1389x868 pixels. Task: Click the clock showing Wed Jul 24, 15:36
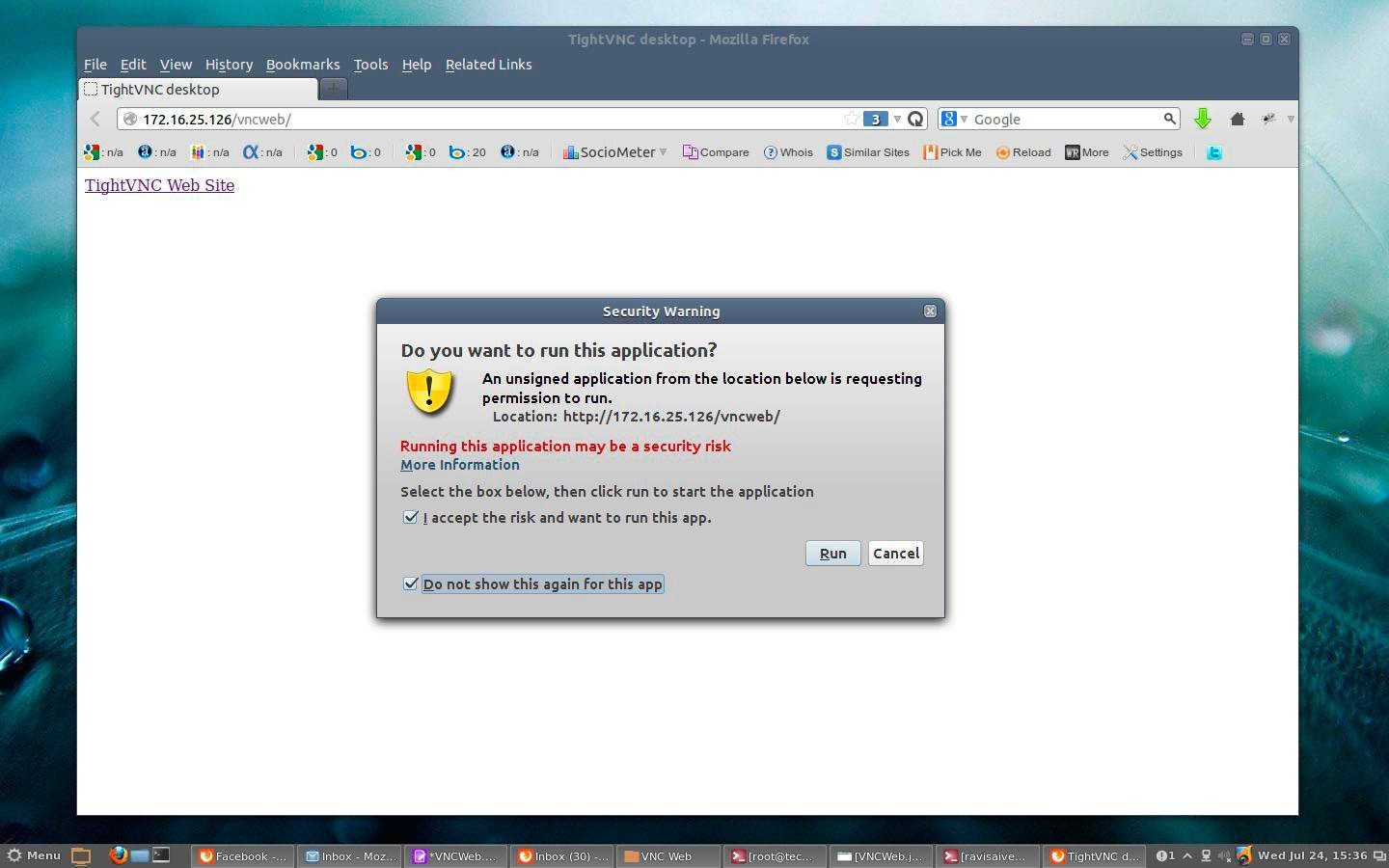click(x=1312, y=855)
